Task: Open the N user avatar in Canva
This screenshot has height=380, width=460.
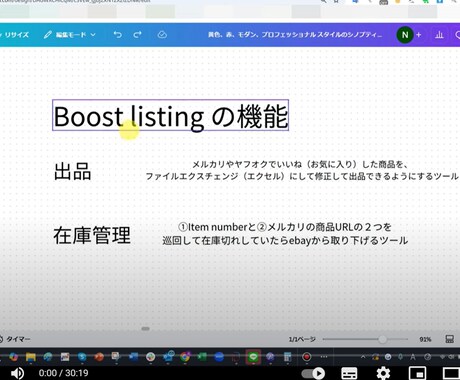Action: click(x=405, y=35)
